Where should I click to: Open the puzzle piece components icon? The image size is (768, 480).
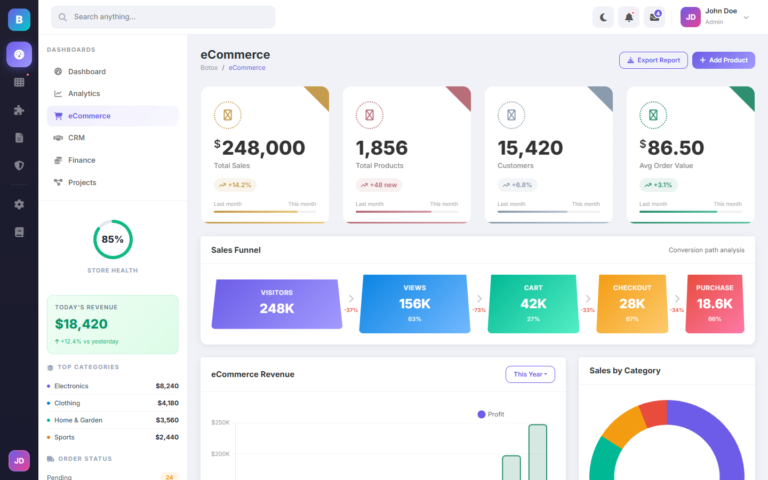(x=19, y=110)
